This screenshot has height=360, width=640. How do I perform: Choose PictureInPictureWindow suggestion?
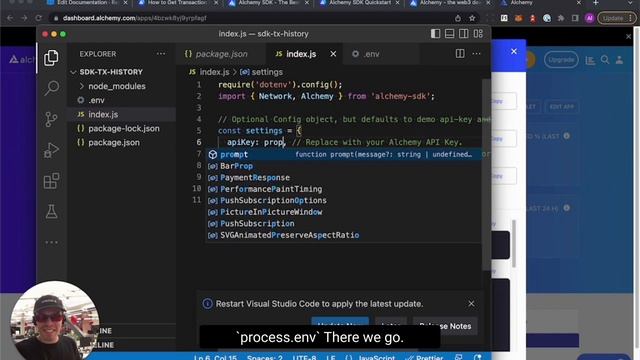(x=344, y=212)
